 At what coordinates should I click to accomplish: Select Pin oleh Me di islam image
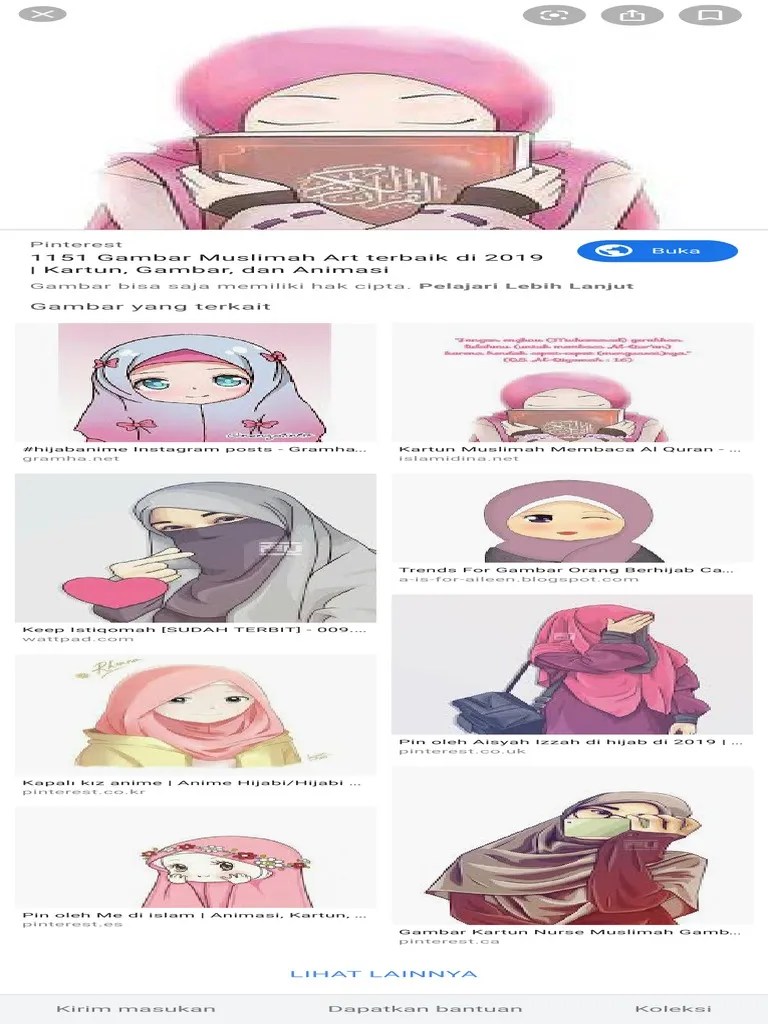click(195, 857)
